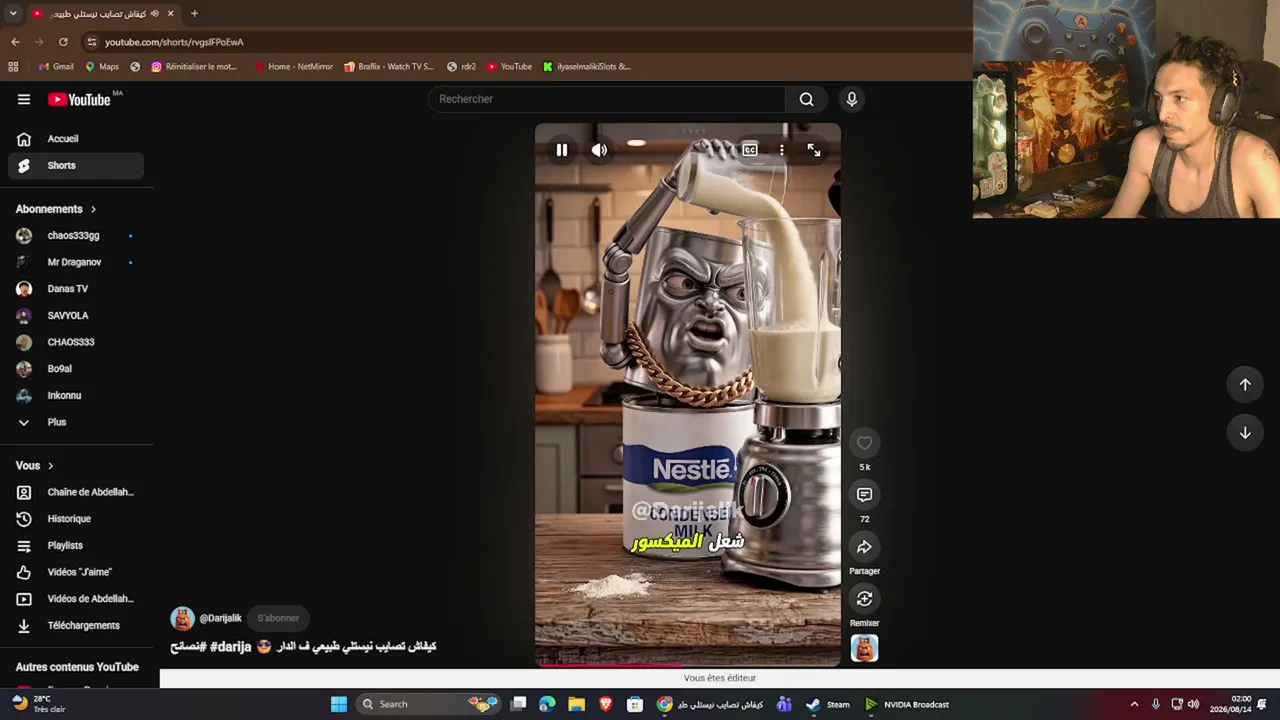Open Vidéos de Abdellah entry
The image size is (1280, 720).
tap(76, 599)
